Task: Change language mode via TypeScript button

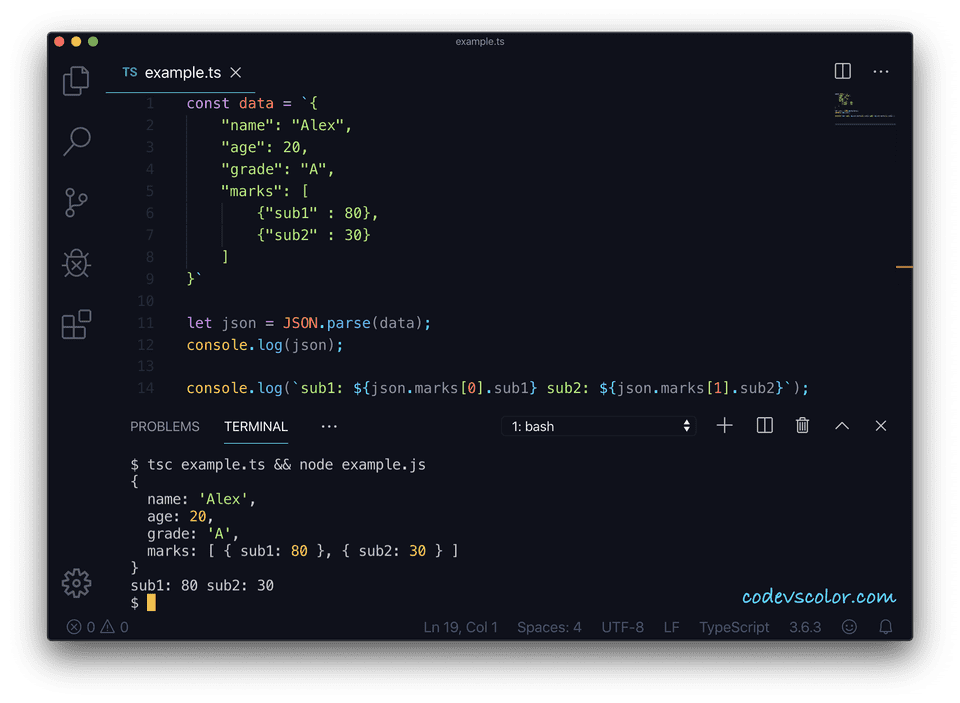Action: 734,627
